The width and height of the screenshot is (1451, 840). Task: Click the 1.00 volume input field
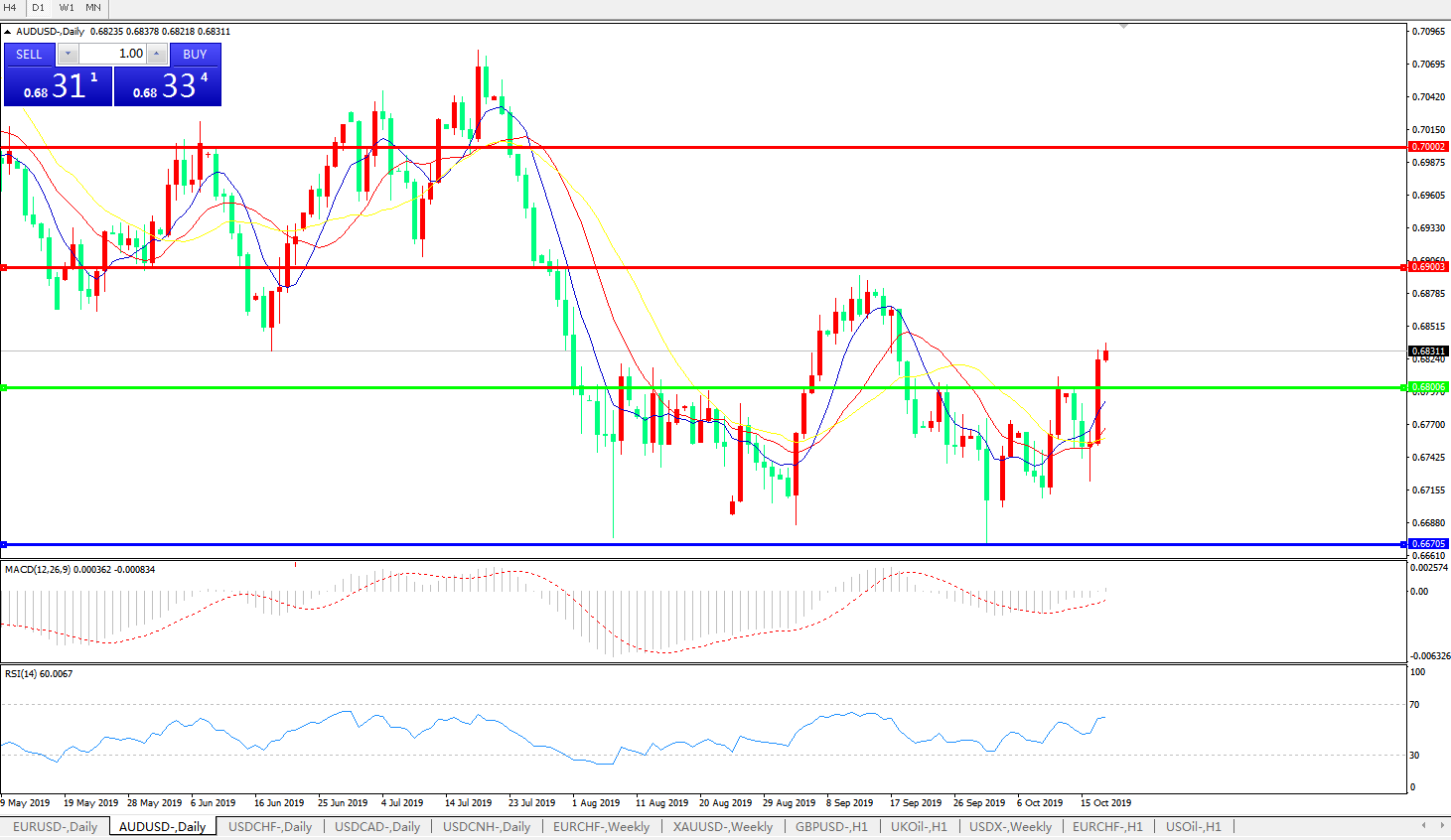(x=112, y=54)
